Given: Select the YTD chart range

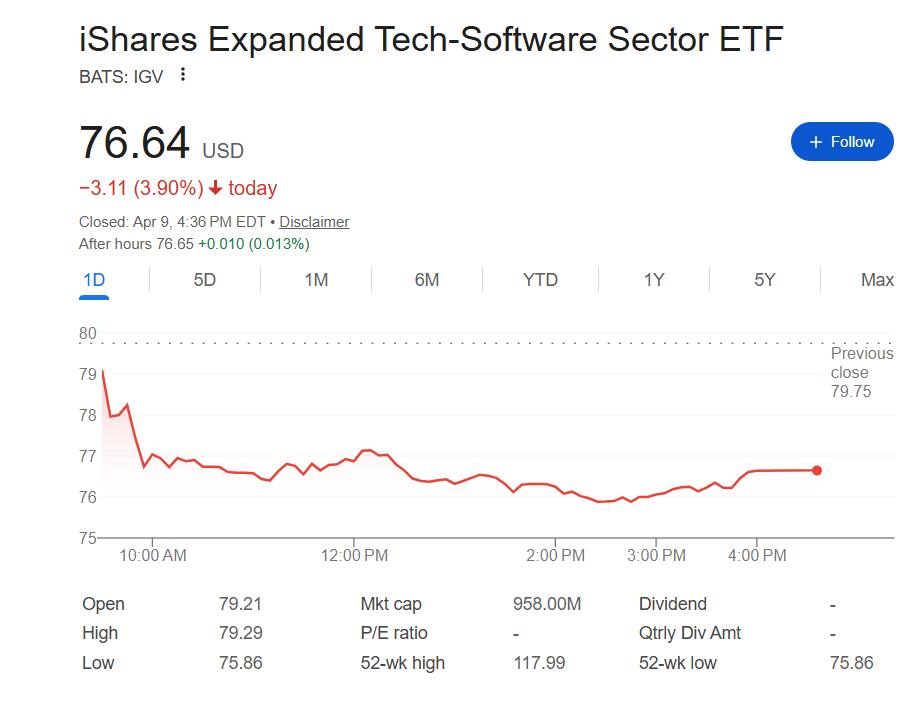Looking at the screenshot, I should click(x=540, y=280).
